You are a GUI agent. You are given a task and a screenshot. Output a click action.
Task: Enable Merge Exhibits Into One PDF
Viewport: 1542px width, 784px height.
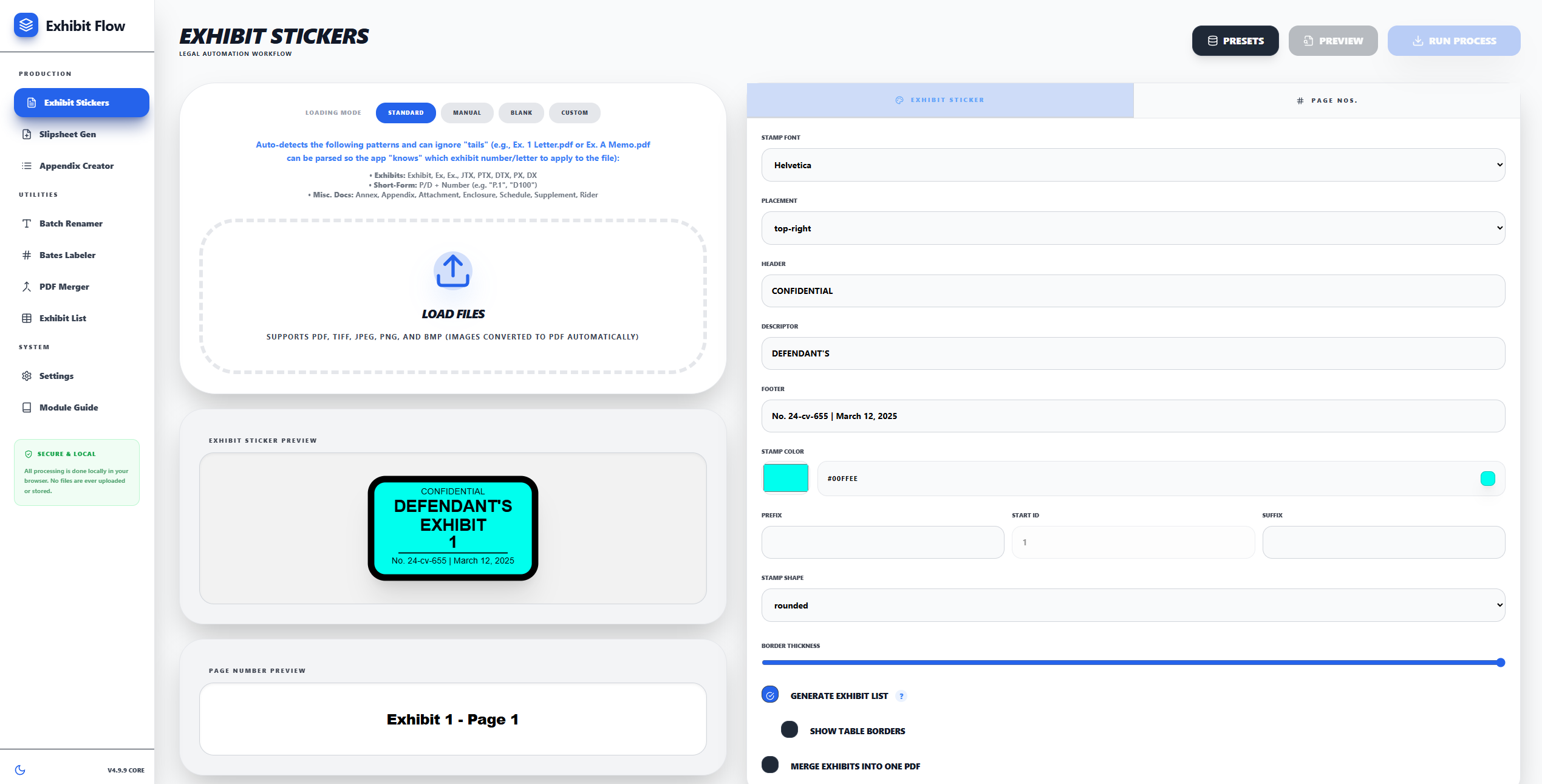coord(770,765)
